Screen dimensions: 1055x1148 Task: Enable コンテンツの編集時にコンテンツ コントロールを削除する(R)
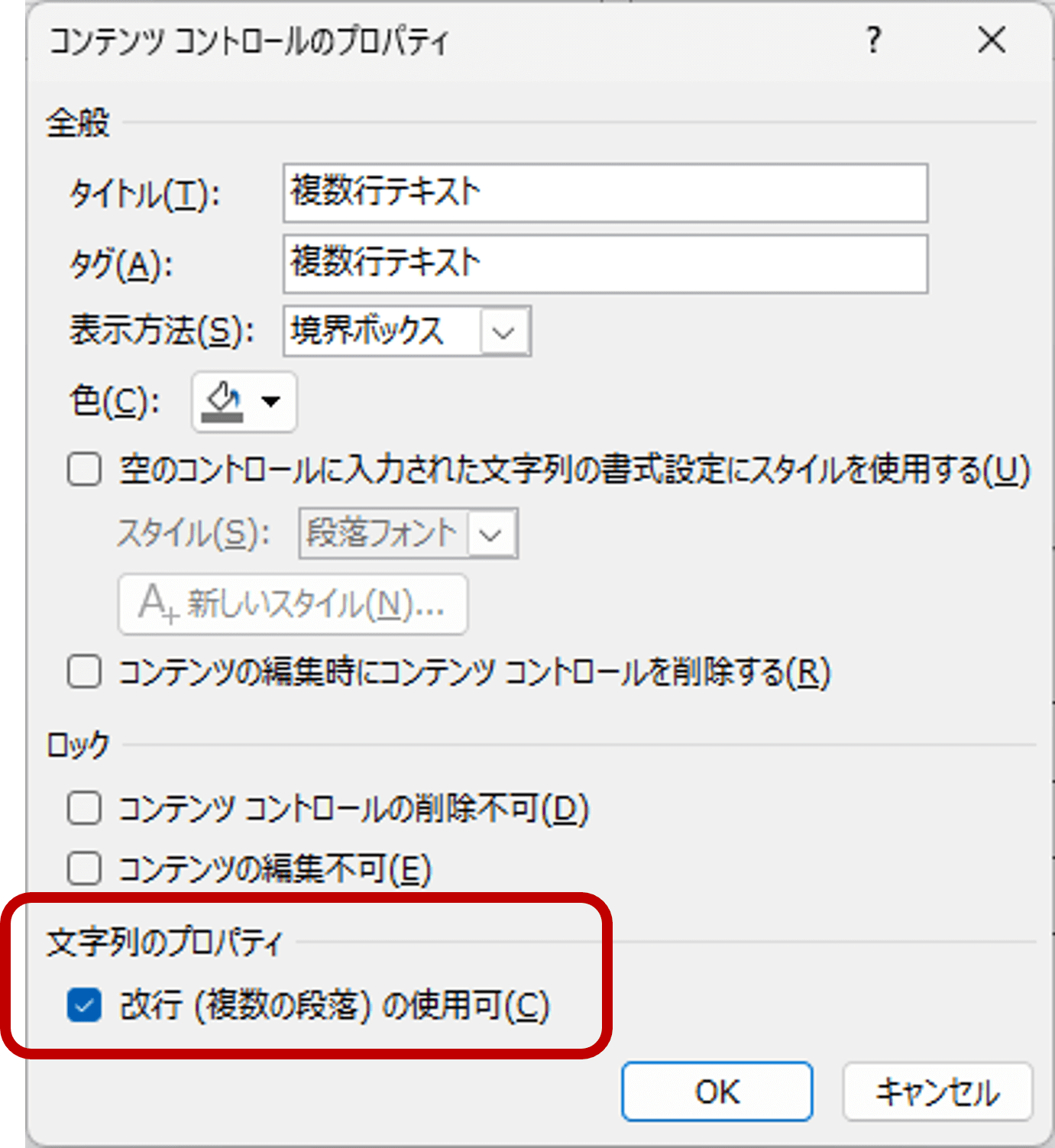84,672
